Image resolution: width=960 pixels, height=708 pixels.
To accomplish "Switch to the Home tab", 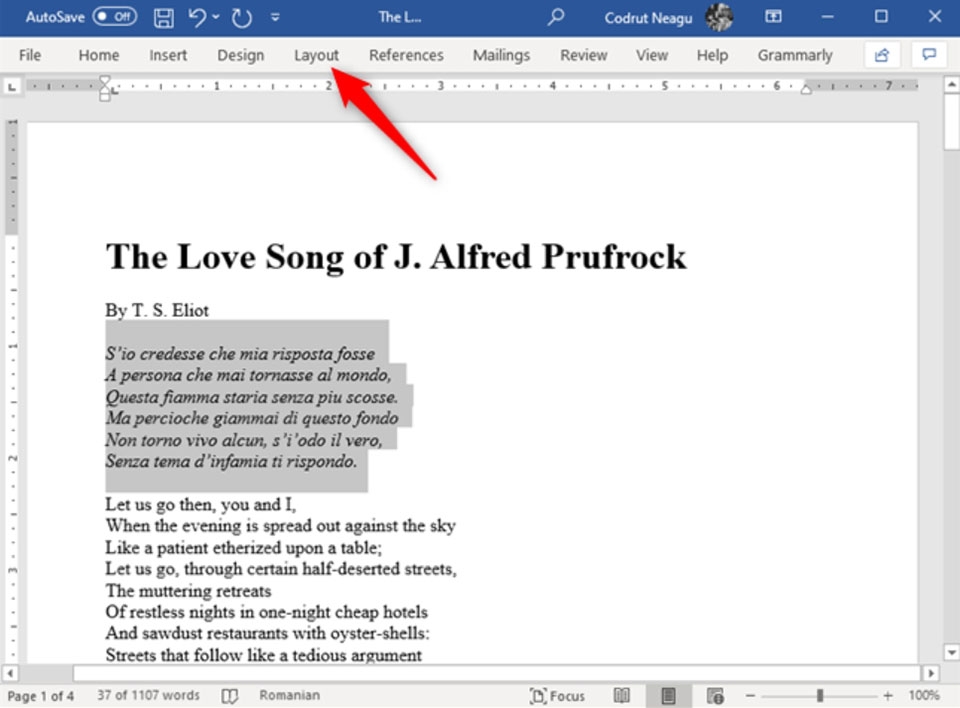I will 99,55.
